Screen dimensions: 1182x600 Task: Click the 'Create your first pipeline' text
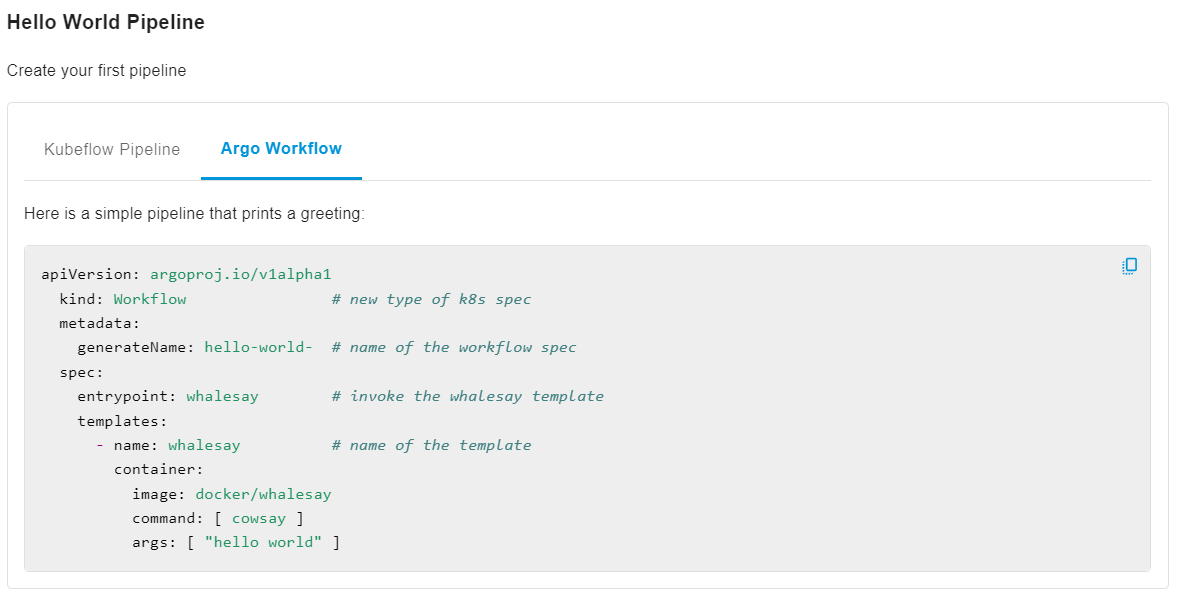tap(96, 71)
